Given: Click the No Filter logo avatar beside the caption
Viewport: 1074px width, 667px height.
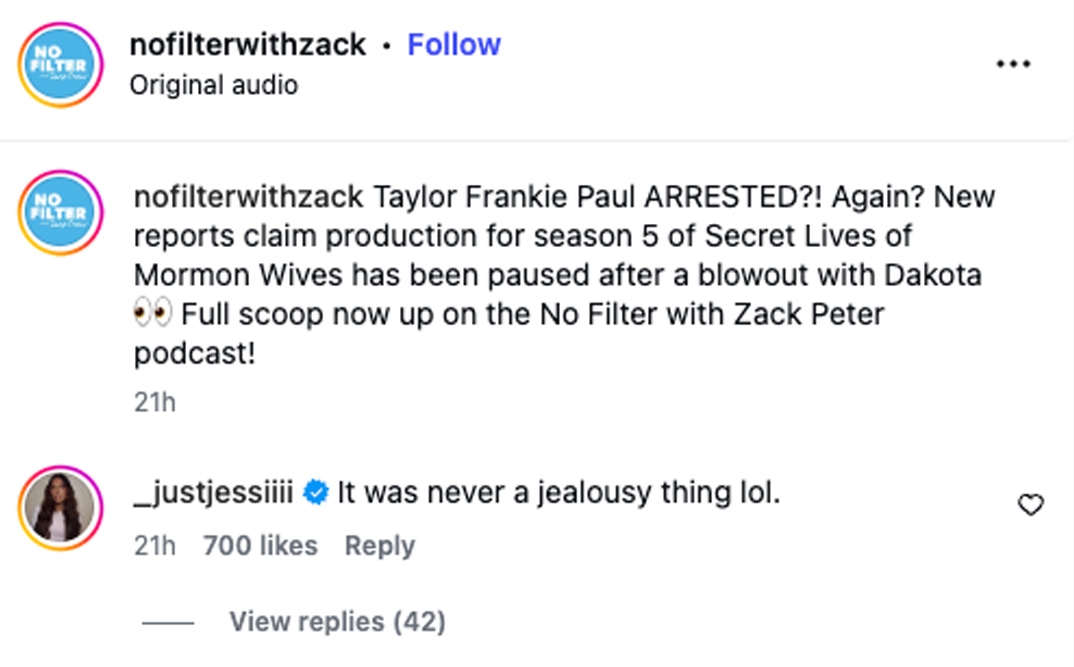Looking at the screenshot, I should pos(59,213).
